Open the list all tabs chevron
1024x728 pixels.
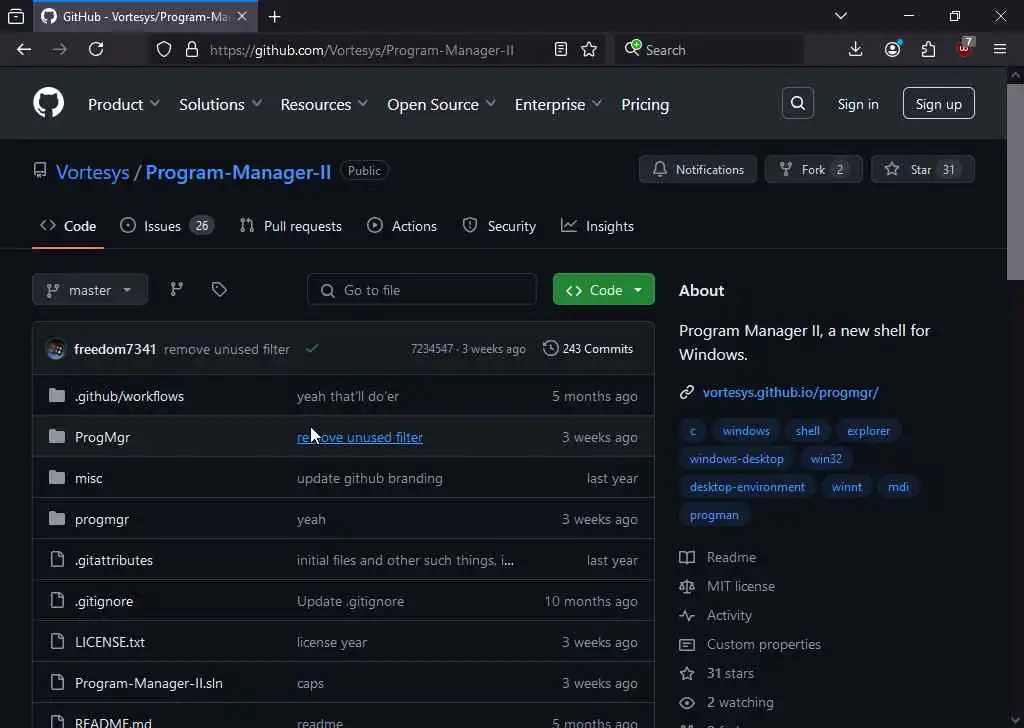(x=841, y=16)
